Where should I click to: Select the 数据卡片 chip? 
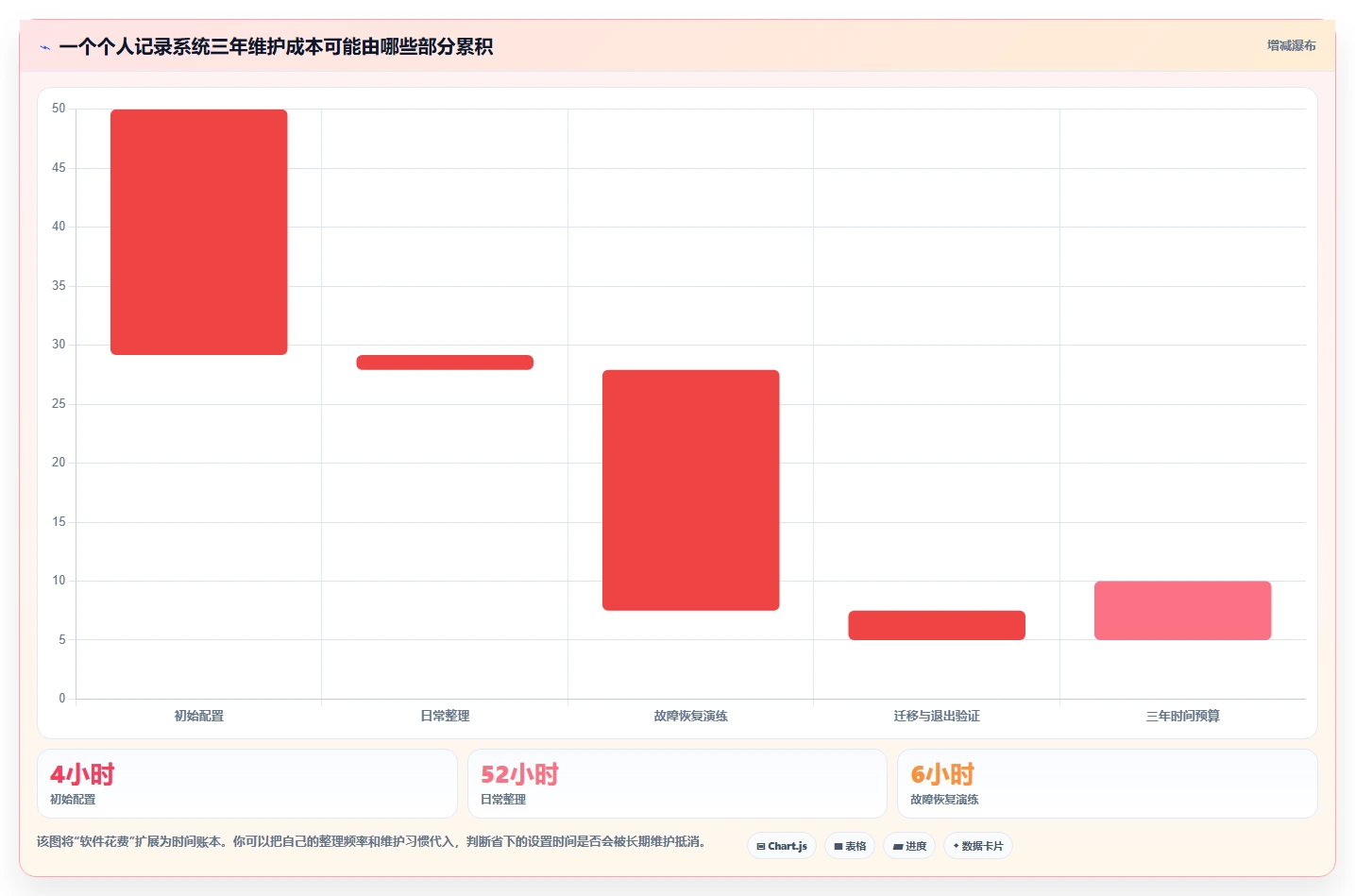(x=978, y=846)
